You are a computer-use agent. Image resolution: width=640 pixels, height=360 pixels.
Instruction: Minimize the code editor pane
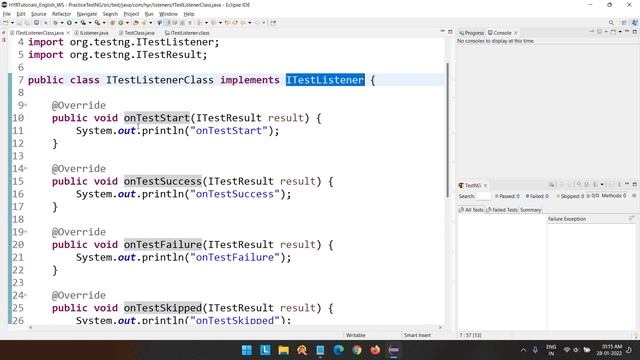point(442,31)
